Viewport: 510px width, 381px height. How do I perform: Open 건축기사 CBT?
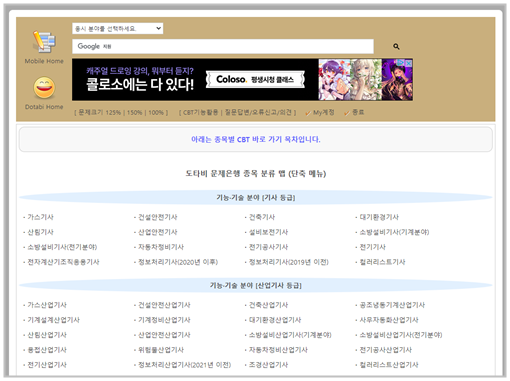pos(262,217)
